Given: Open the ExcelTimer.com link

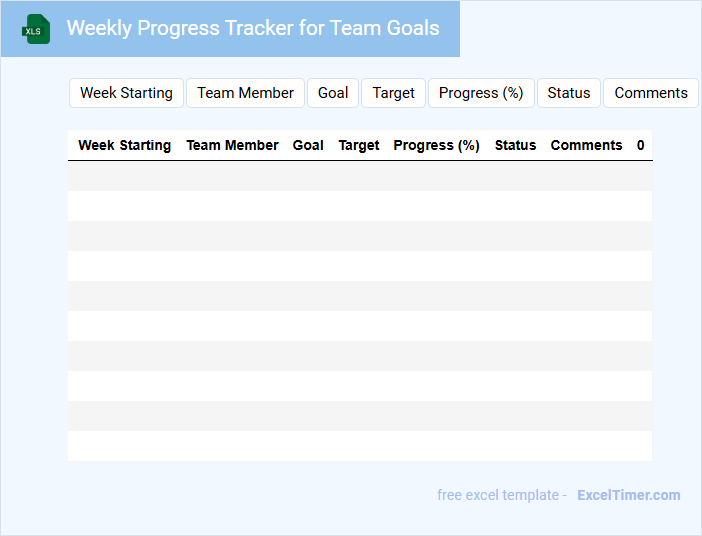Looking at the screenshot, I should point(628,495).
